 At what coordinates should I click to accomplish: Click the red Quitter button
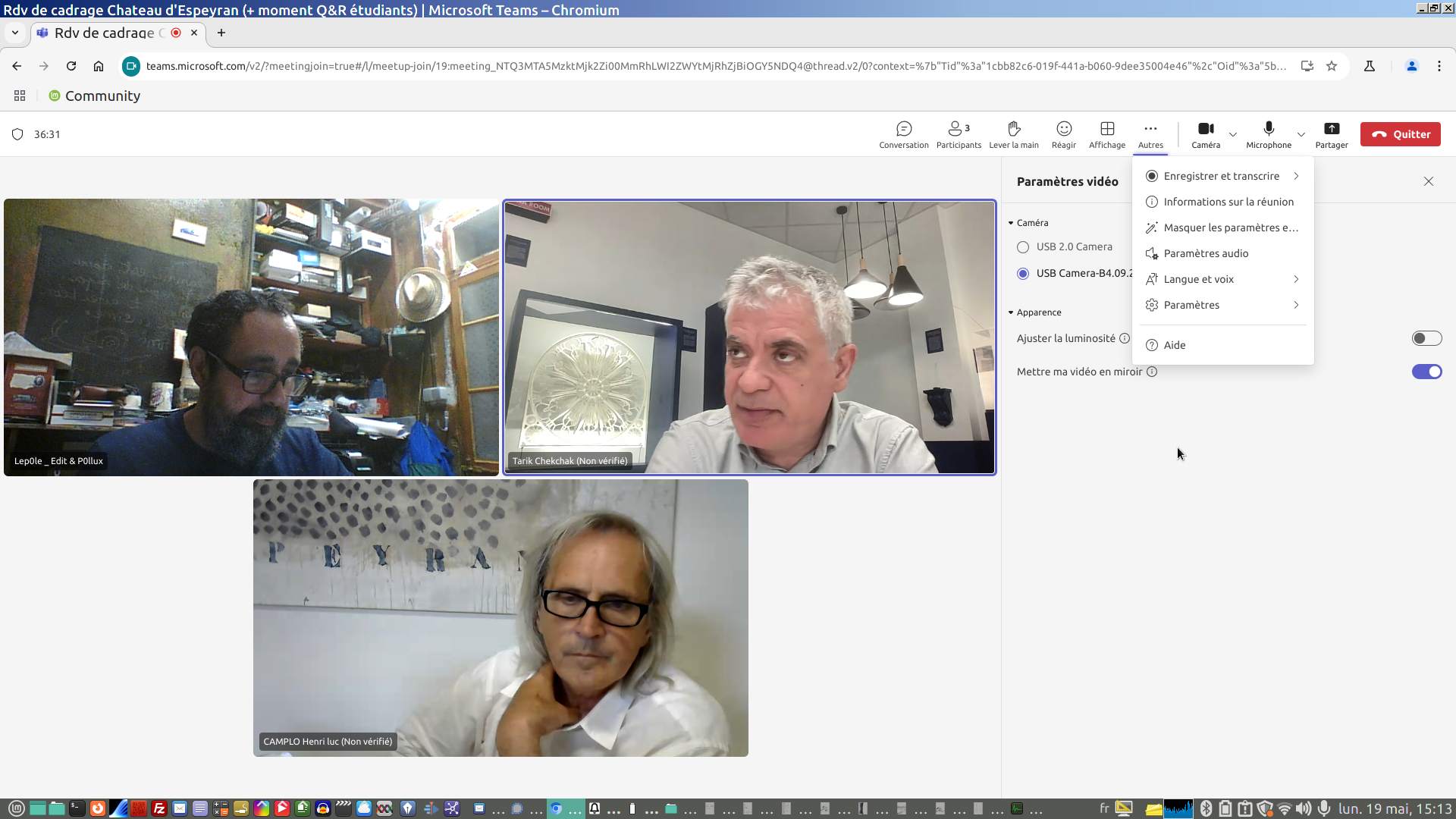pyautogui.click(x=1400, y=134)
